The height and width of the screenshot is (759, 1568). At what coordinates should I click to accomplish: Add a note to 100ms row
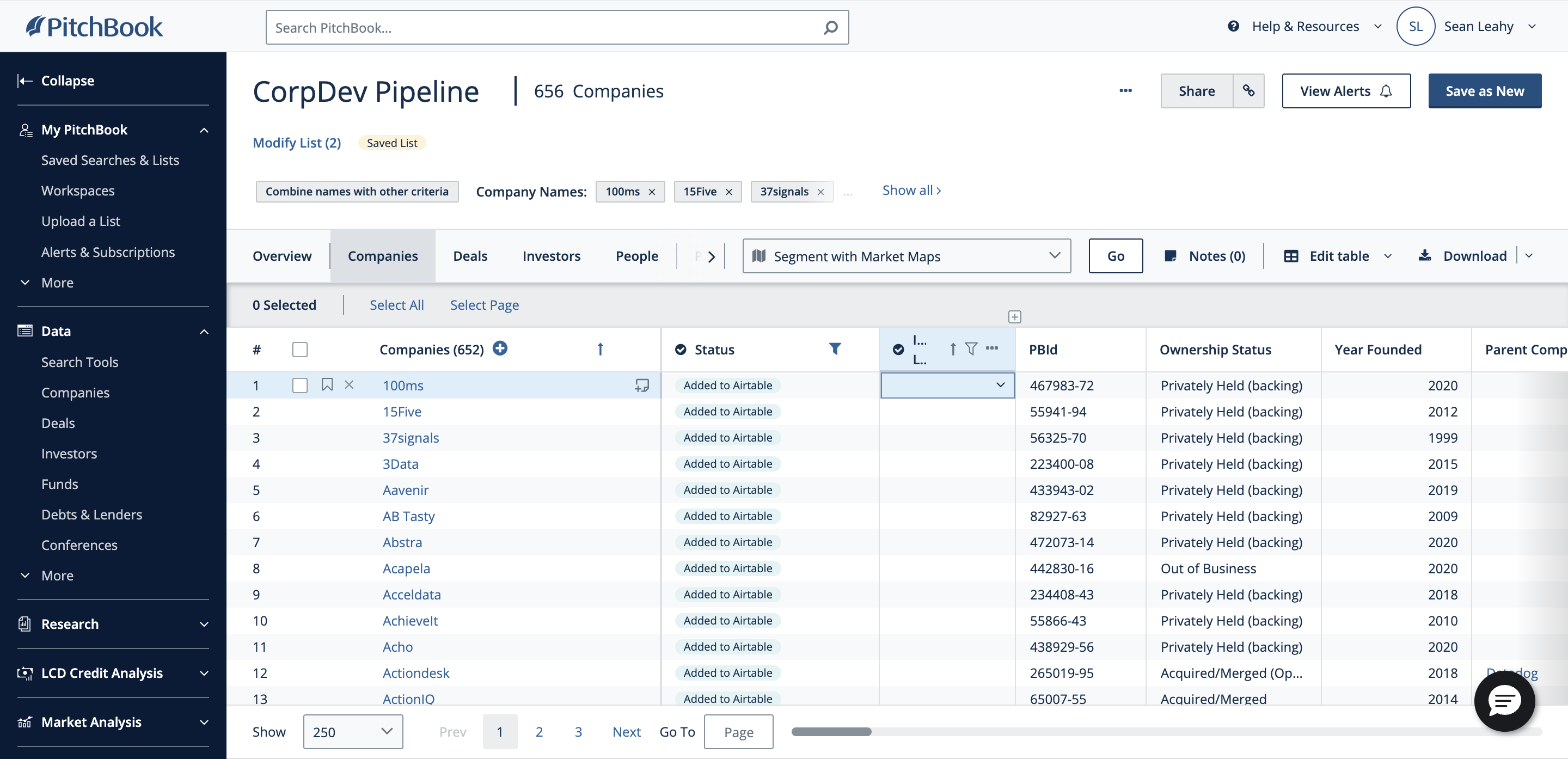click(641, 385)
